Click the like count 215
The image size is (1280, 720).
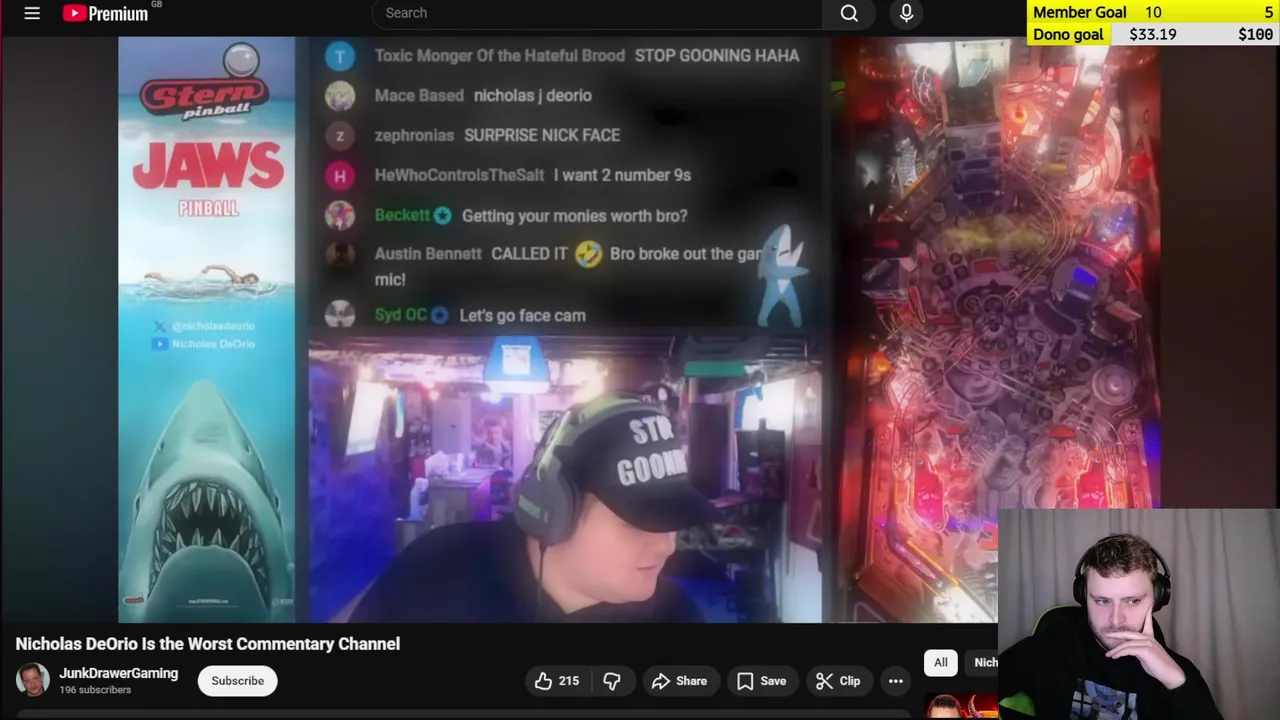569,681
